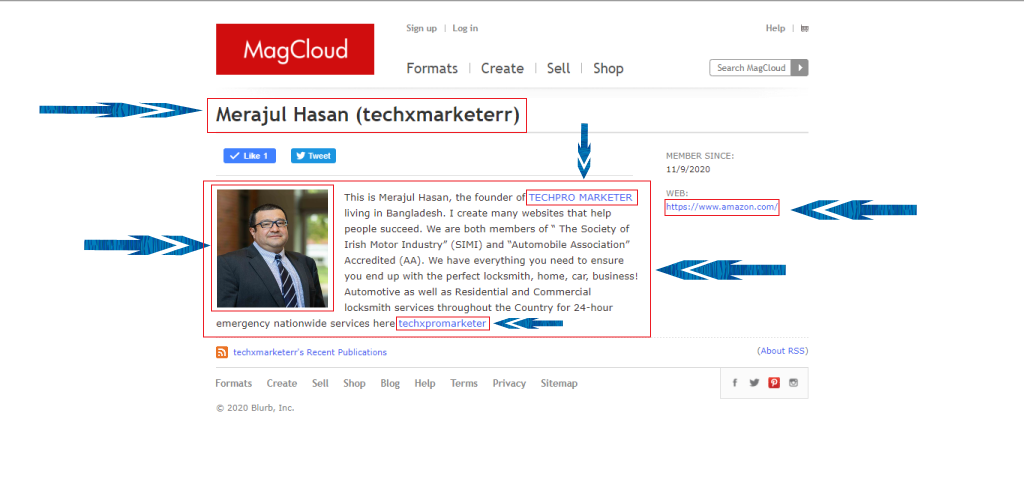This screenshot has width=1024, height=477.
Task: Click the orange RSS feed icon
Action: pos(222,352)
